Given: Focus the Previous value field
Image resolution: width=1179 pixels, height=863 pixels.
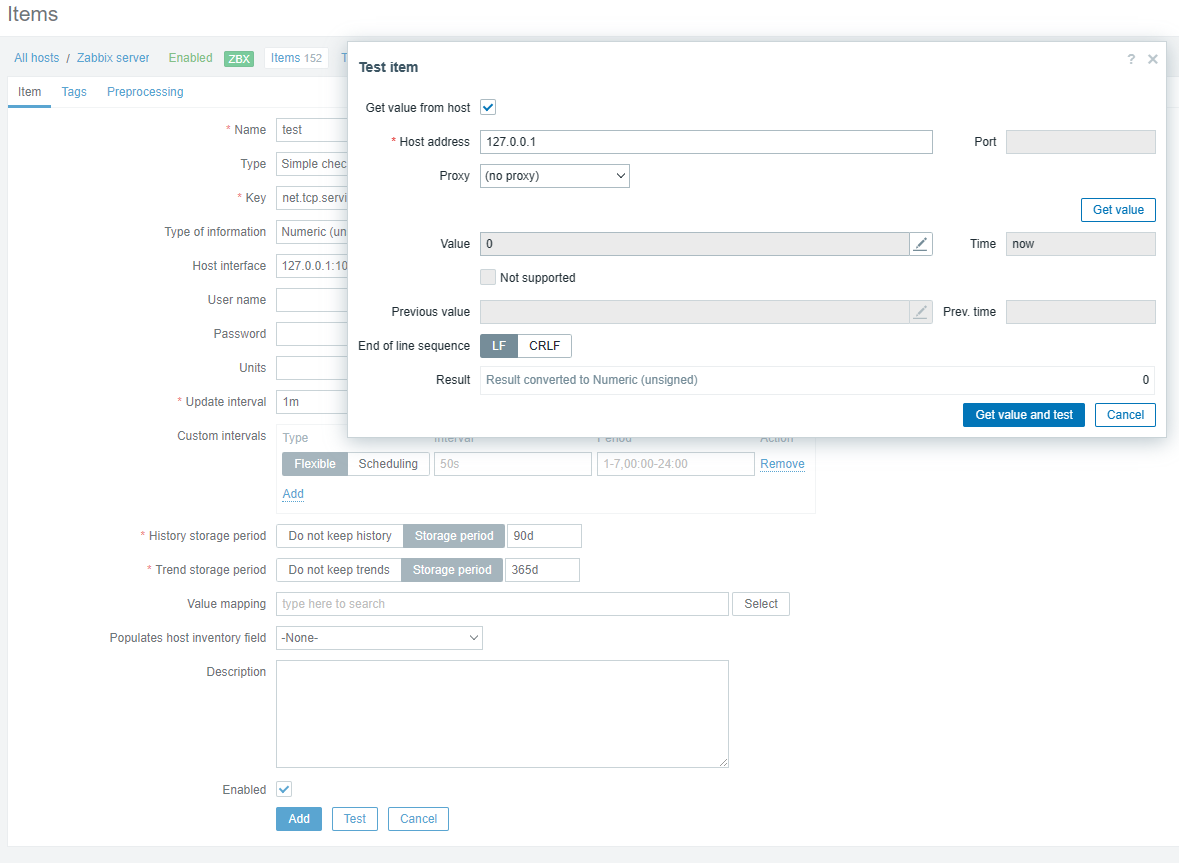Looking at the screenshot, I should (x=695, y=312).
